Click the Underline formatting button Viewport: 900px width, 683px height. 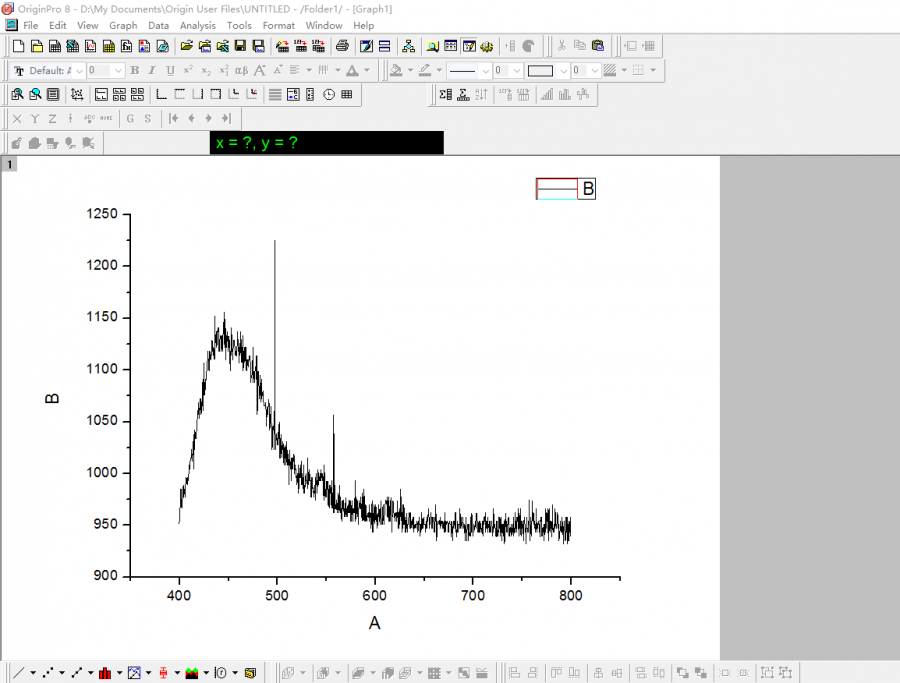170,70
